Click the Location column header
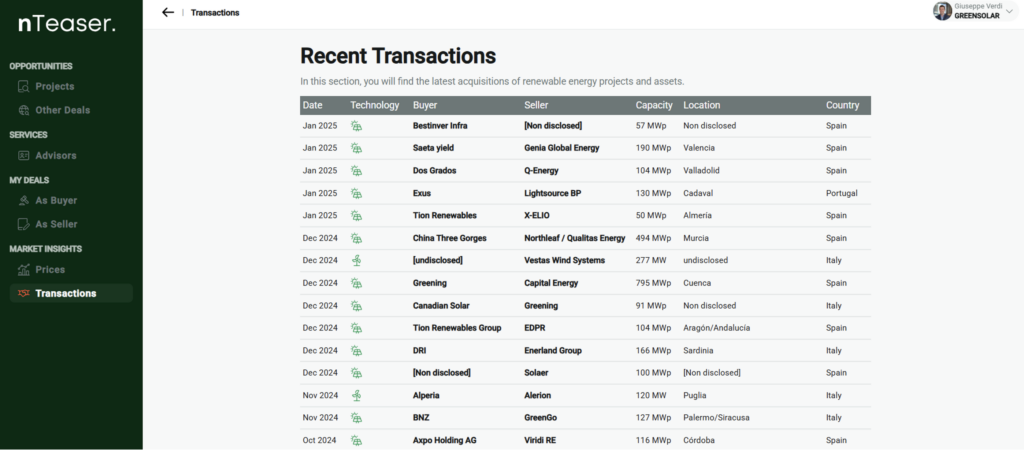Image resolution: width=1024 pixels, height=451 pixels. pos(701,105)
